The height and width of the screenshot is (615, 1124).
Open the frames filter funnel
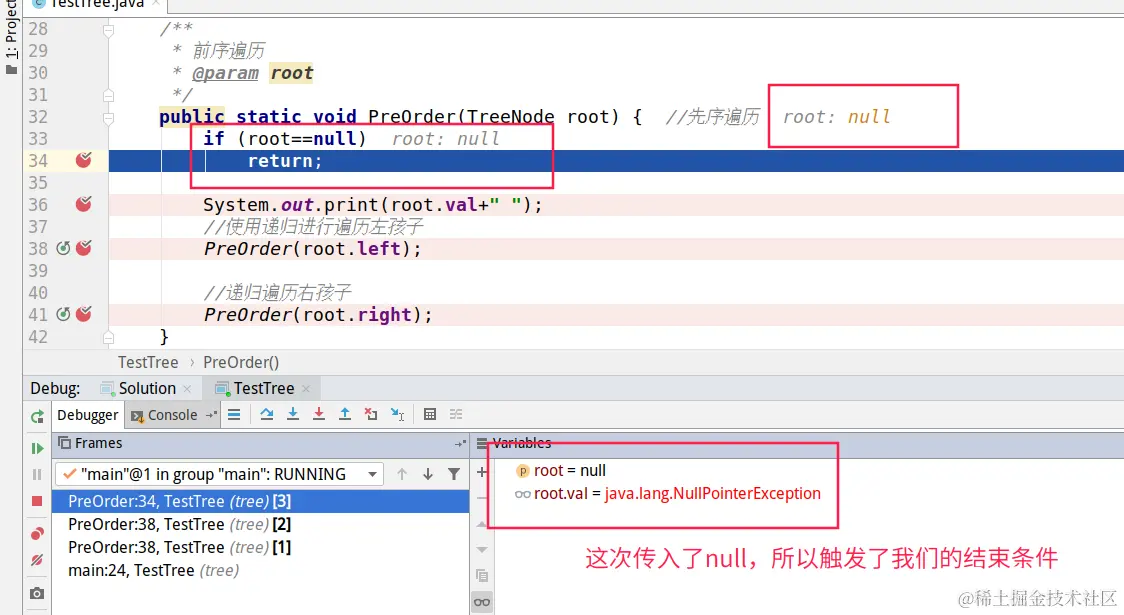(454, 474)
